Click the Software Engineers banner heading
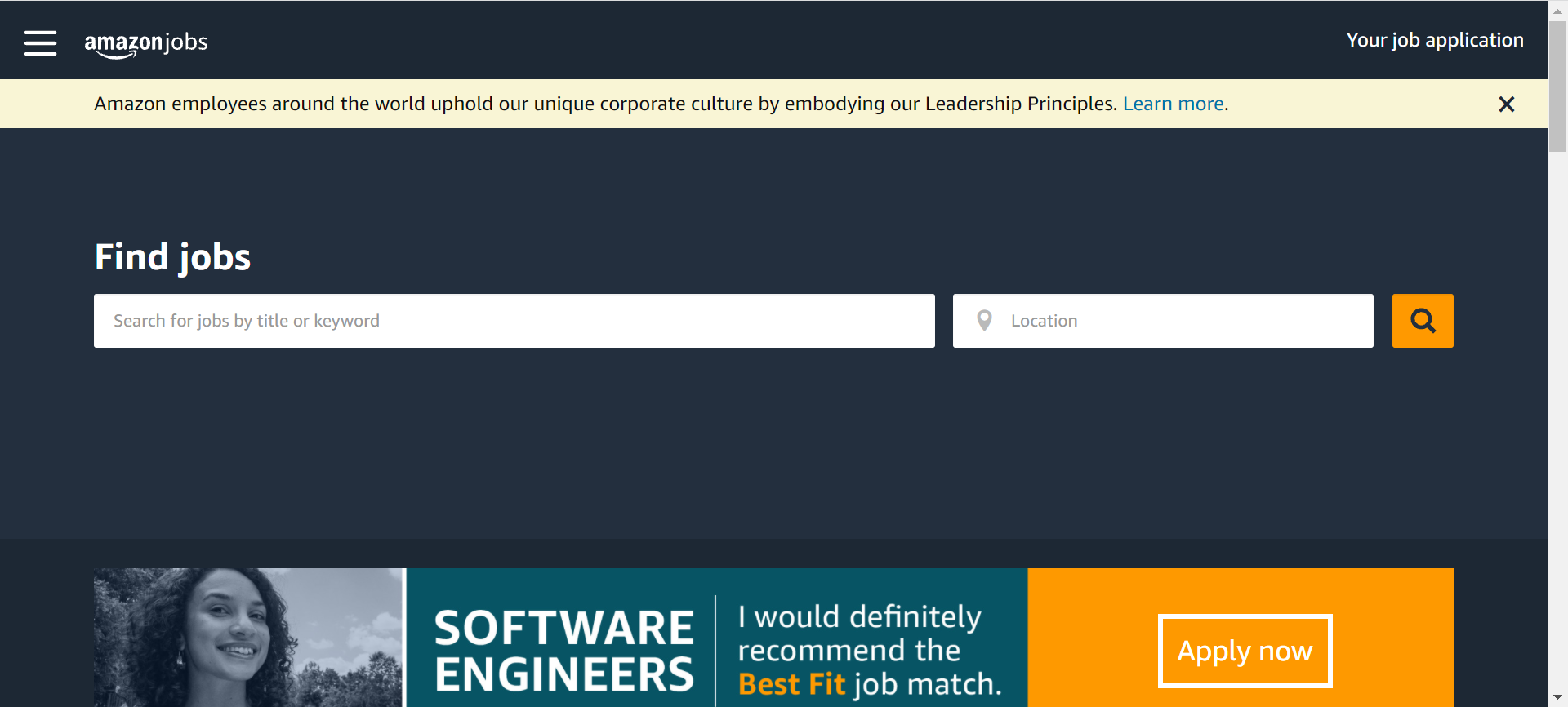Viewport: 1568px width, 707px height. tap(563, 651)
